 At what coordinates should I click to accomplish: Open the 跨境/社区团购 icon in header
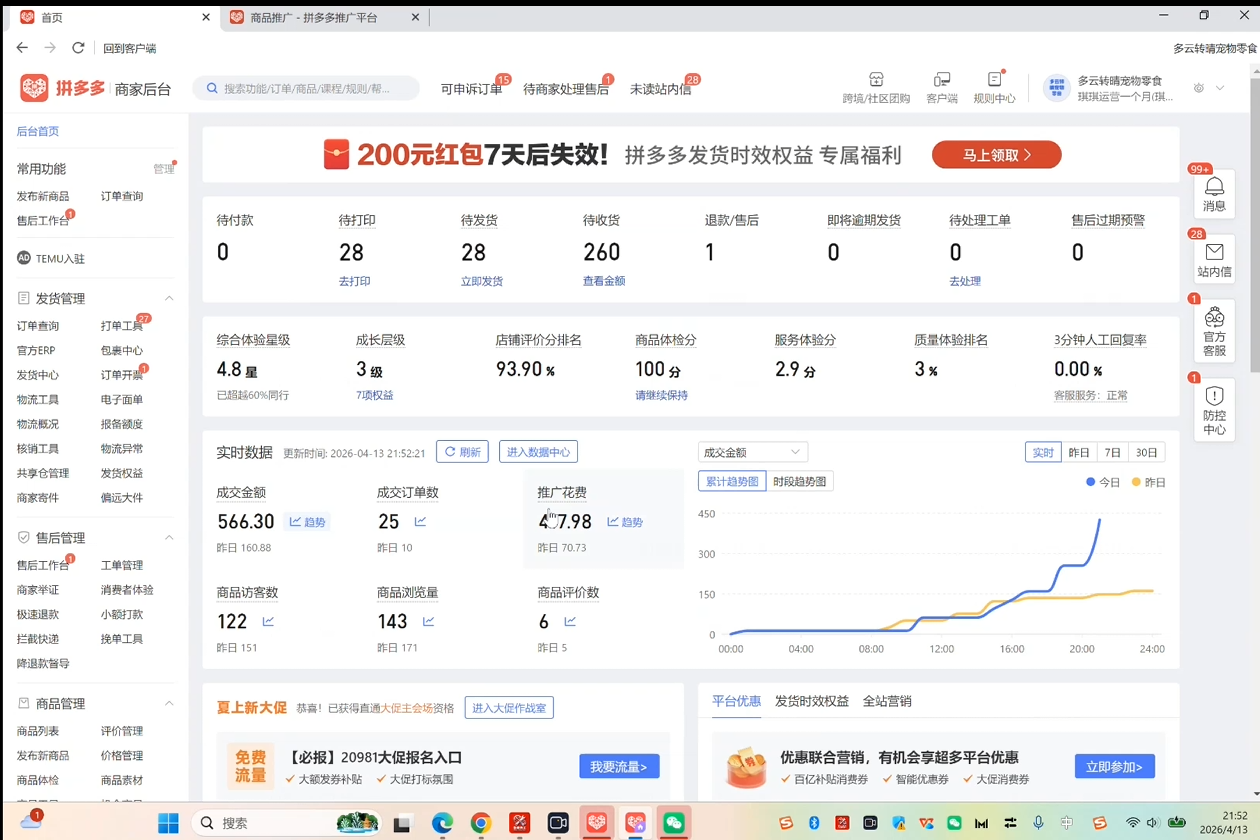[x=876, y=80]
